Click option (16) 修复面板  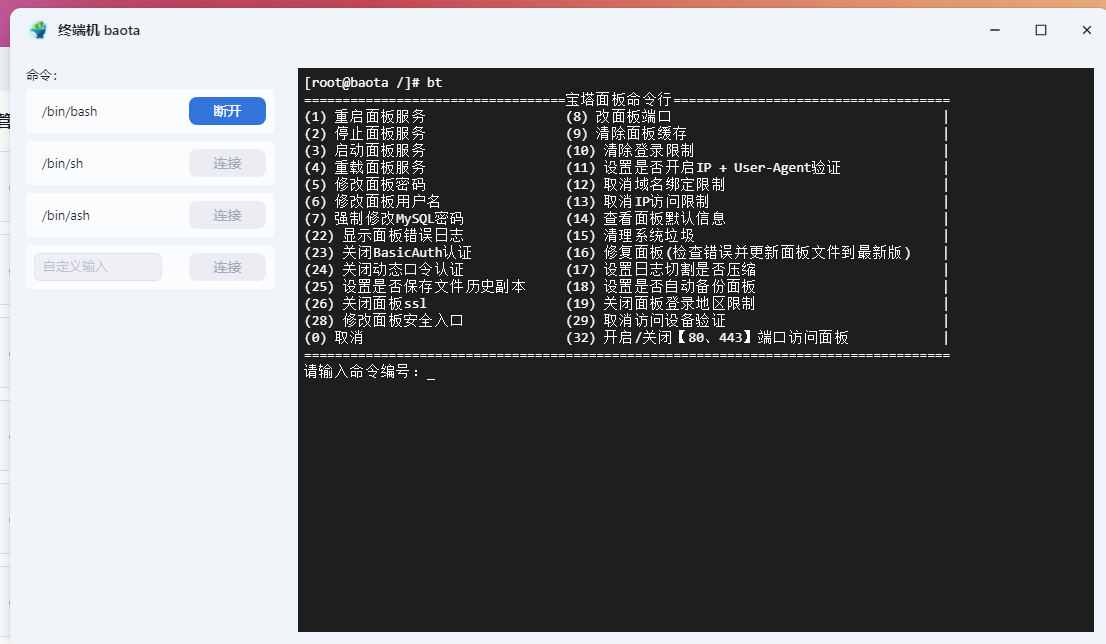pos(739,253)
